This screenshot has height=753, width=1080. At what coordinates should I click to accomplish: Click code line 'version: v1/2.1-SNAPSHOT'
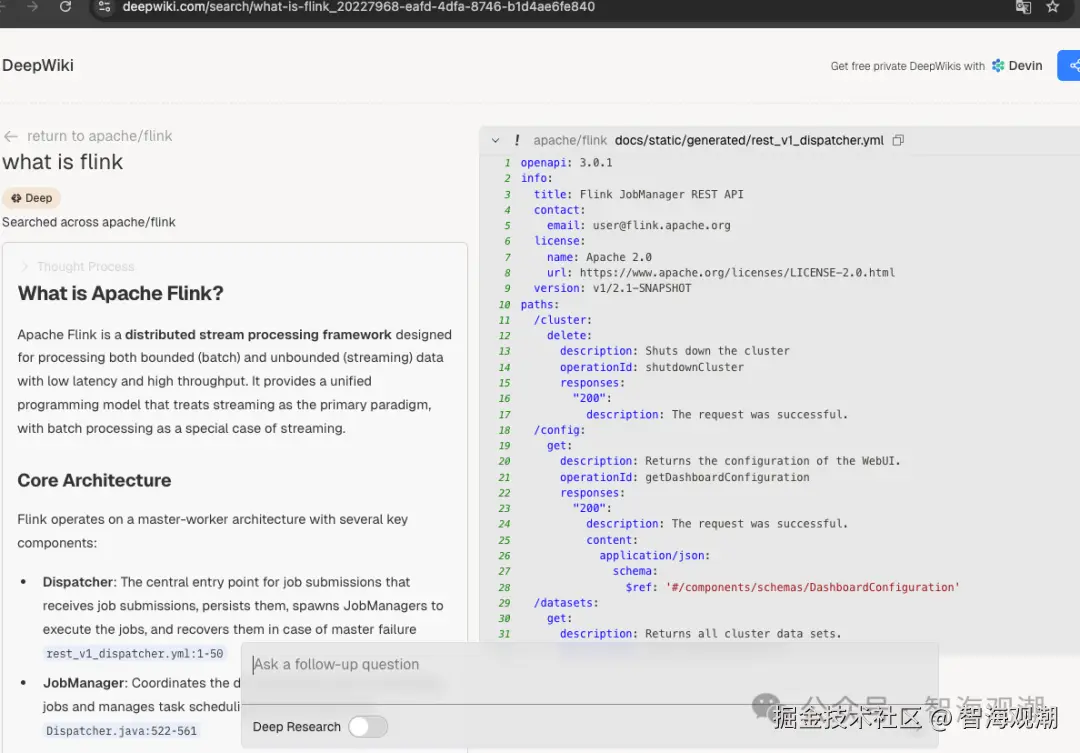(612, 288)
